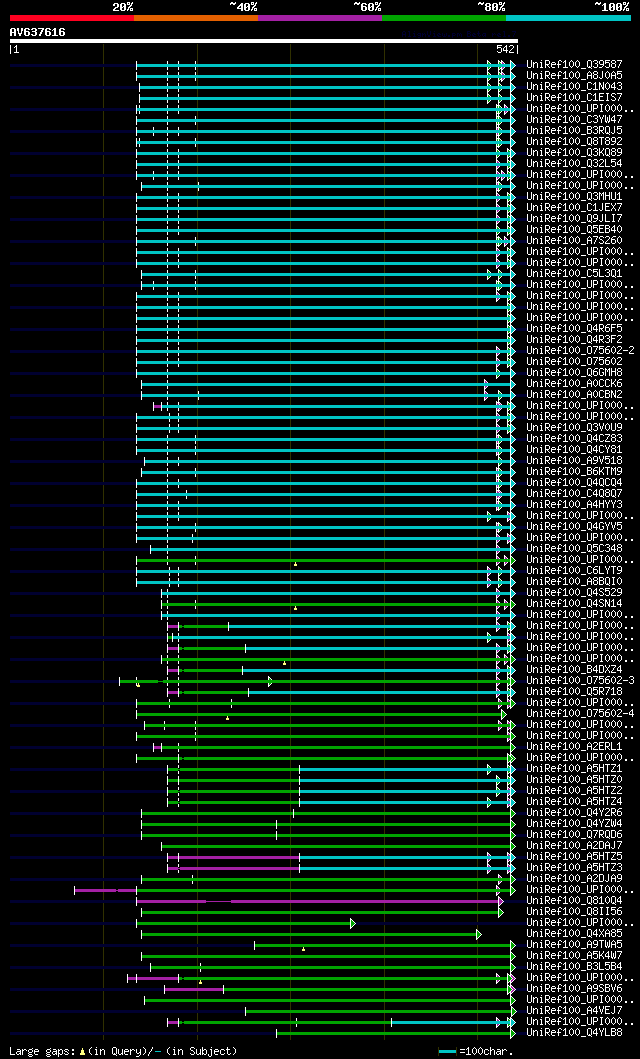The width and height of the screenshot is (640, 1059).
Task: Click the green ~80% legend color segment
Action: pyautogui.click(x=444, y=18)
